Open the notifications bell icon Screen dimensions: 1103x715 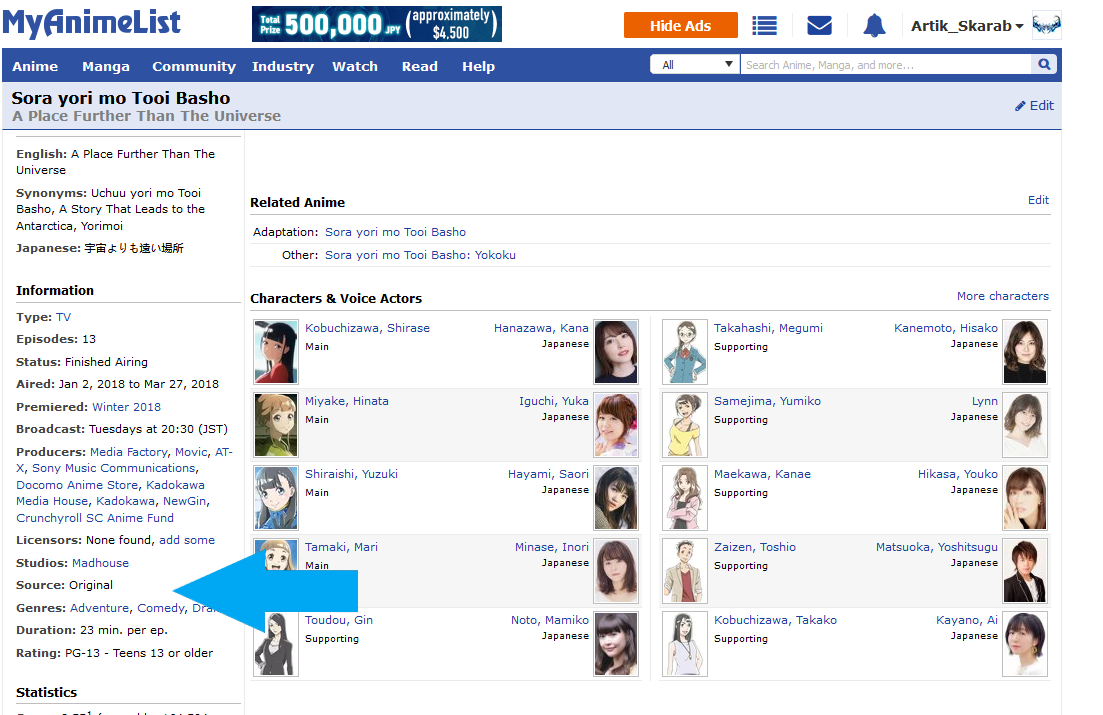[x=874, y=25]
